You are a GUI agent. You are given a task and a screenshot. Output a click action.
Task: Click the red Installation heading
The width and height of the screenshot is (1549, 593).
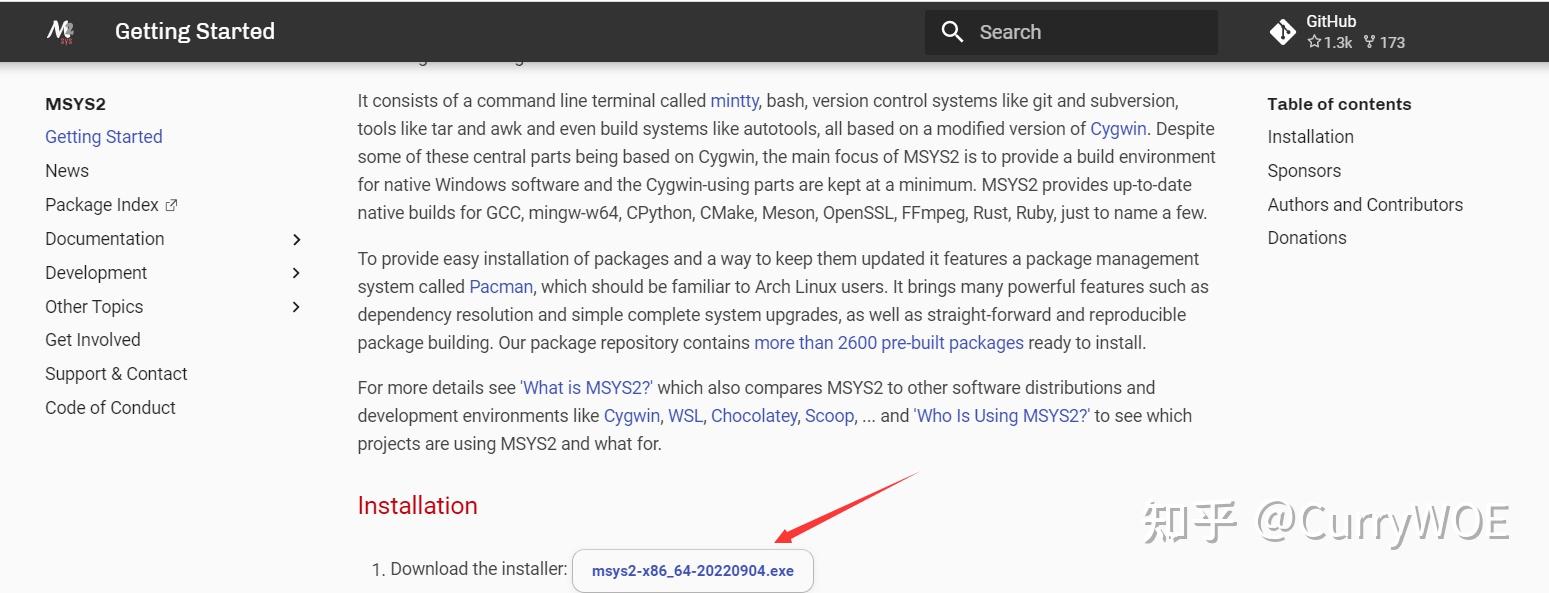pyautogui.click(x=418, y=506)
